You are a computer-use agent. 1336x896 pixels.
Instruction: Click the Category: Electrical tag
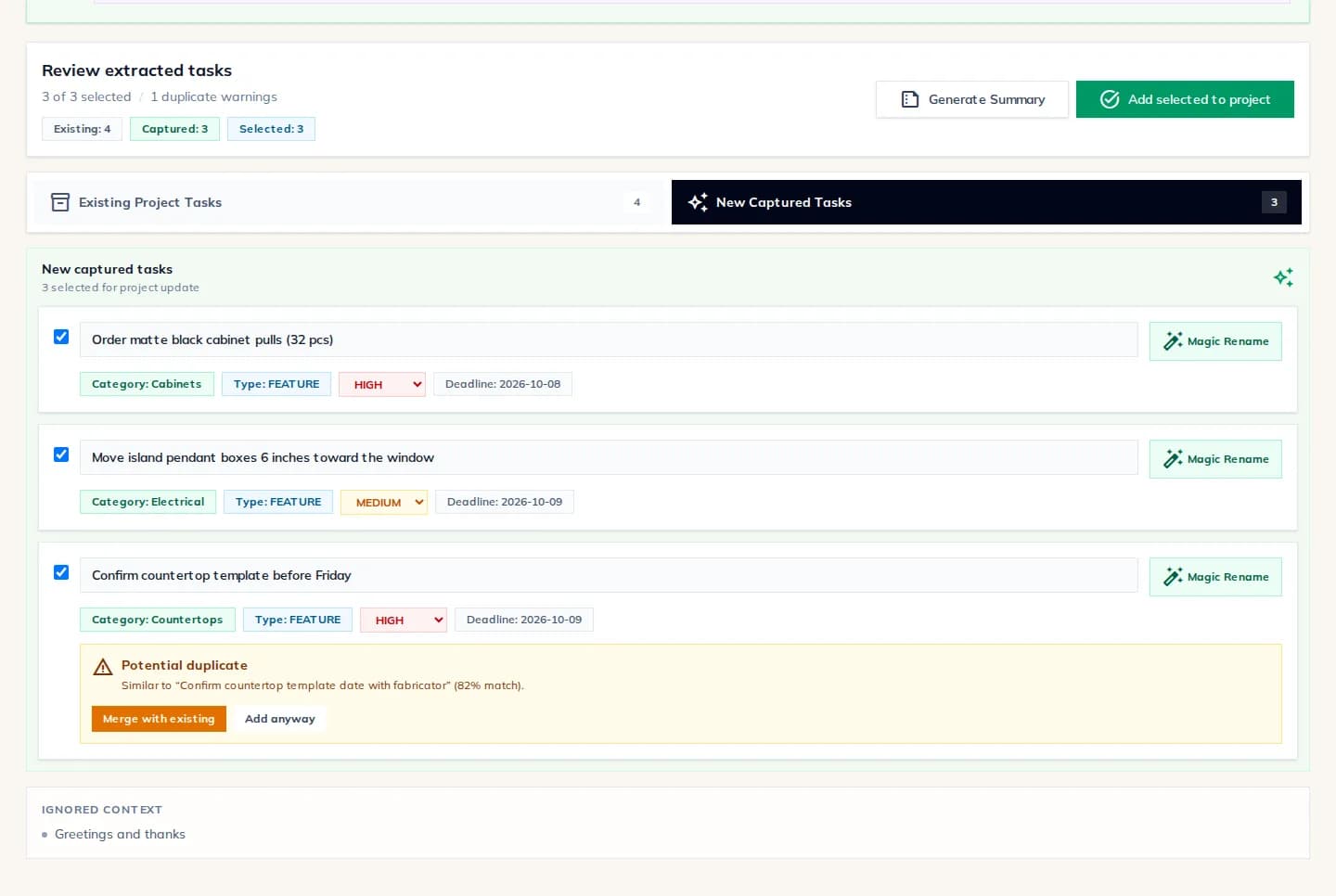coord(148,502)
